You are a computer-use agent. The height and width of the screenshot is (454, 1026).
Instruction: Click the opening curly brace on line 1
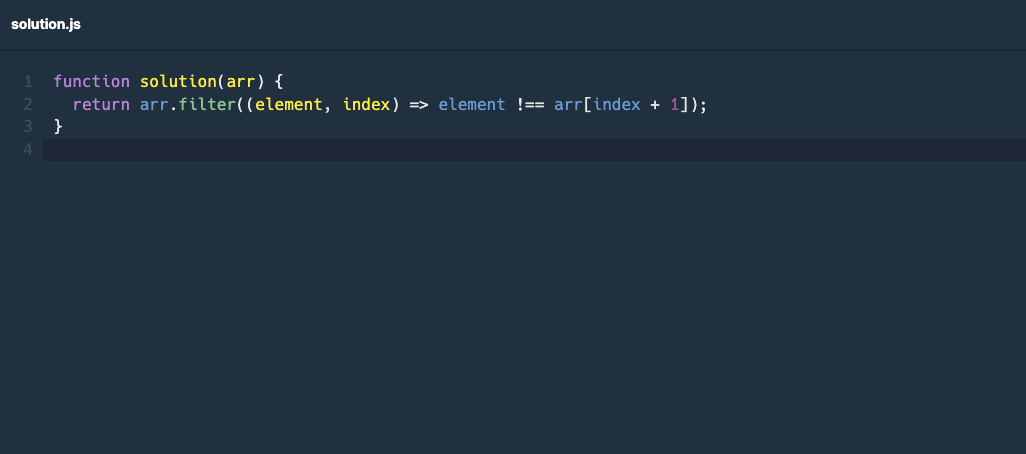[279, 81]
